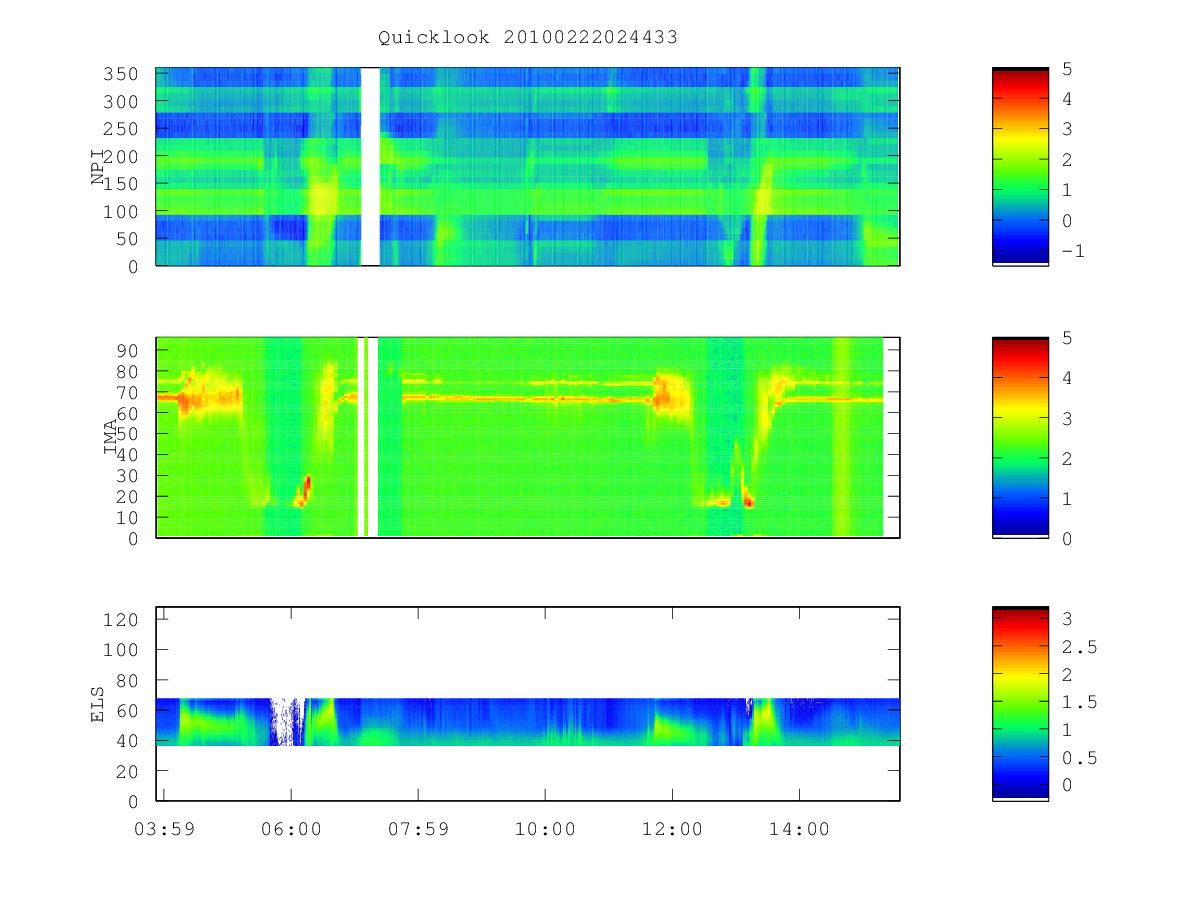Click the 07:59 time tick label

(x=418, y=829)
